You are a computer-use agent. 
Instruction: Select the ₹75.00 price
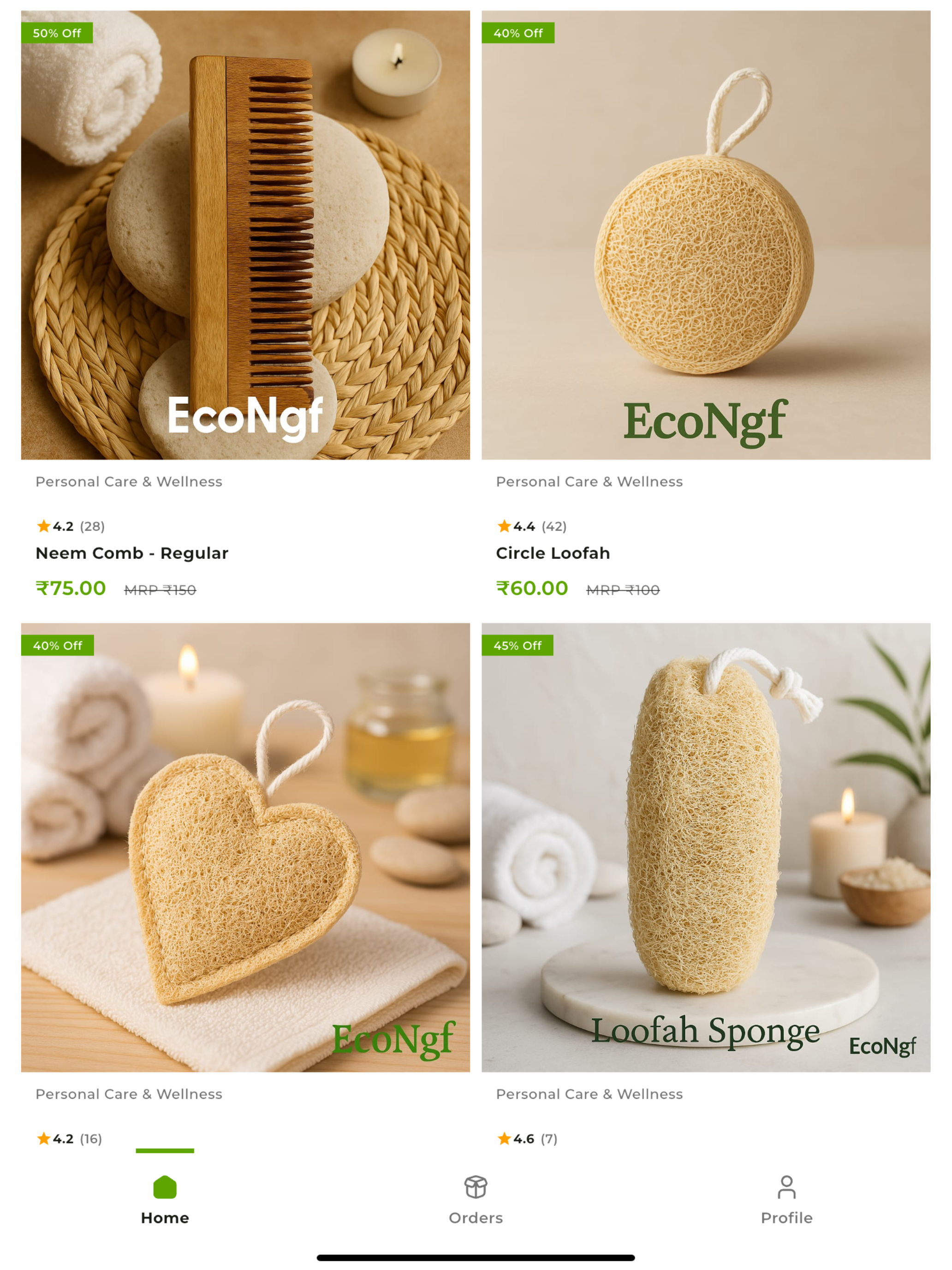[71, 588]
